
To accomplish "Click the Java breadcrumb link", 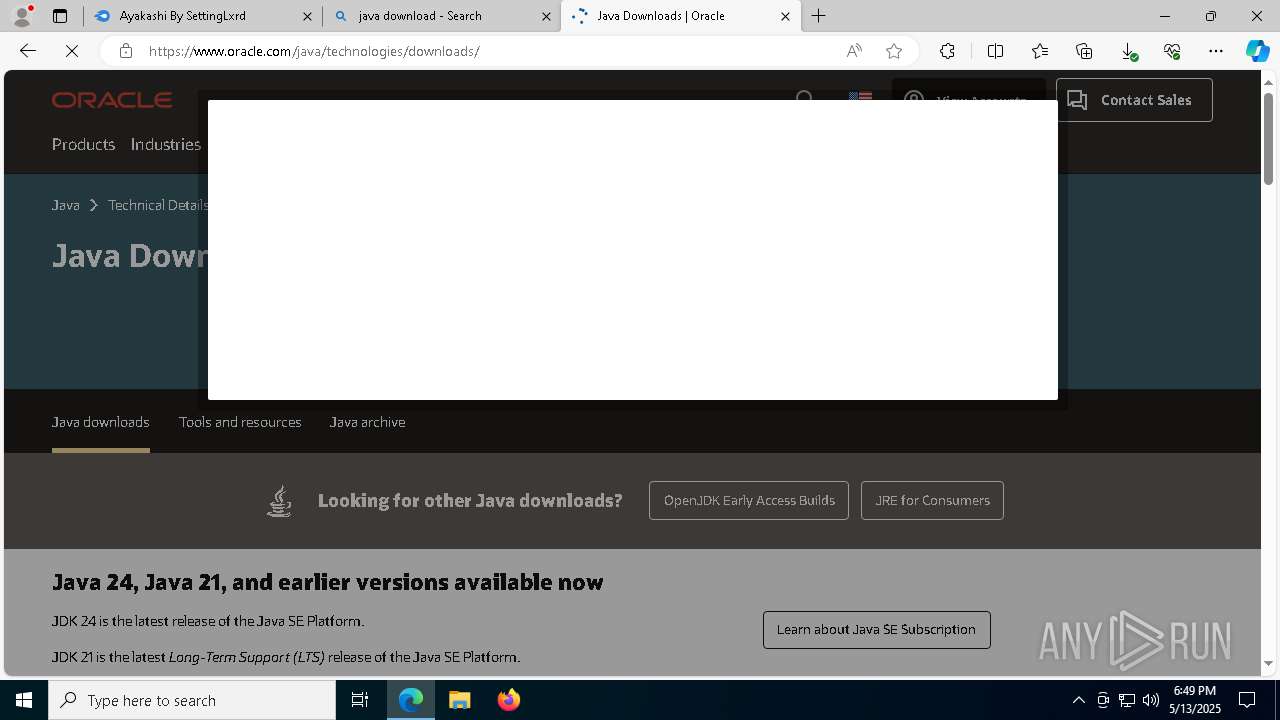I will point(66,205).
